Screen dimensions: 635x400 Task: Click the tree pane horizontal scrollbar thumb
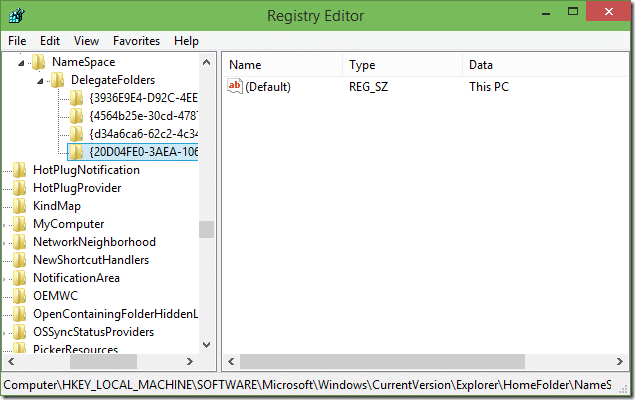coord(103,362)
